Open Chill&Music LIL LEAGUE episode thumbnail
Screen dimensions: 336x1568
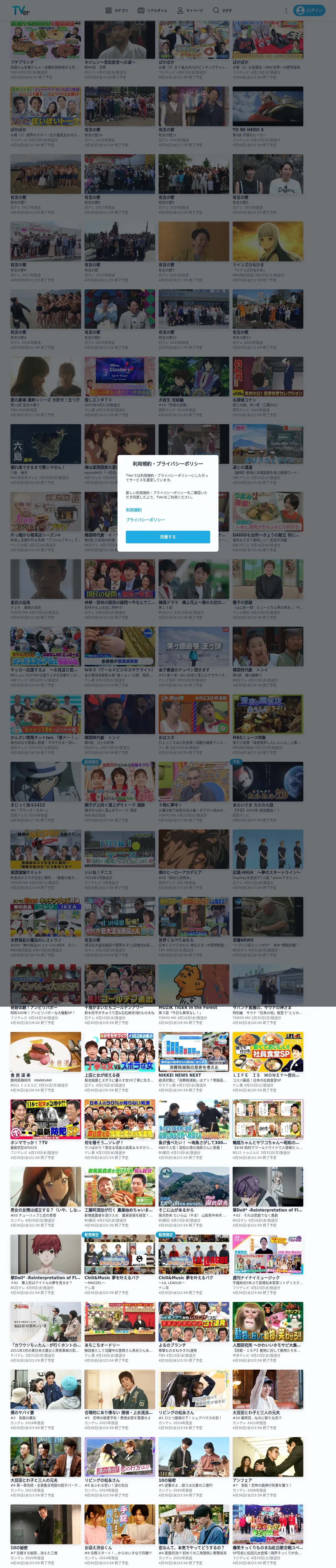194,1254
